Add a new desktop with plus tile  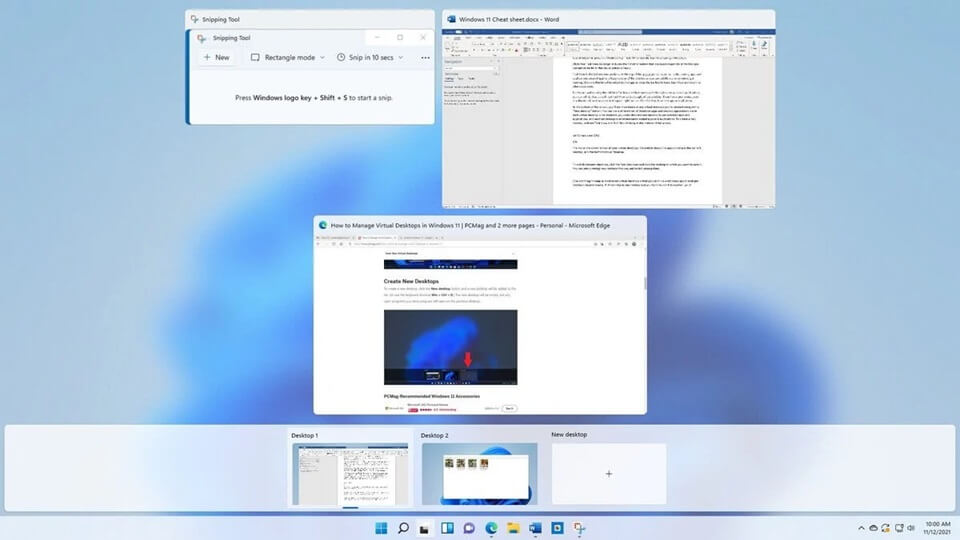coord(609,474)
